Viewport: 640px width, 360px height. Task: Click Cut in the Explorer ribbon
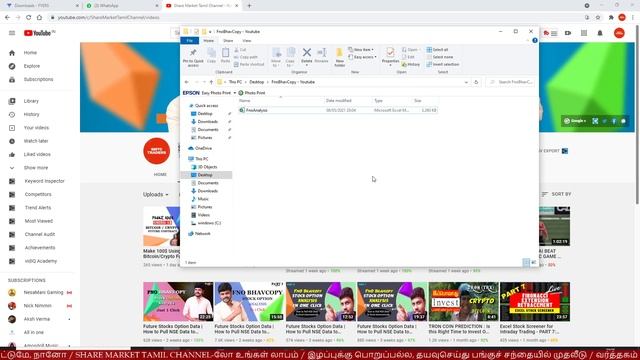(240, 50)
